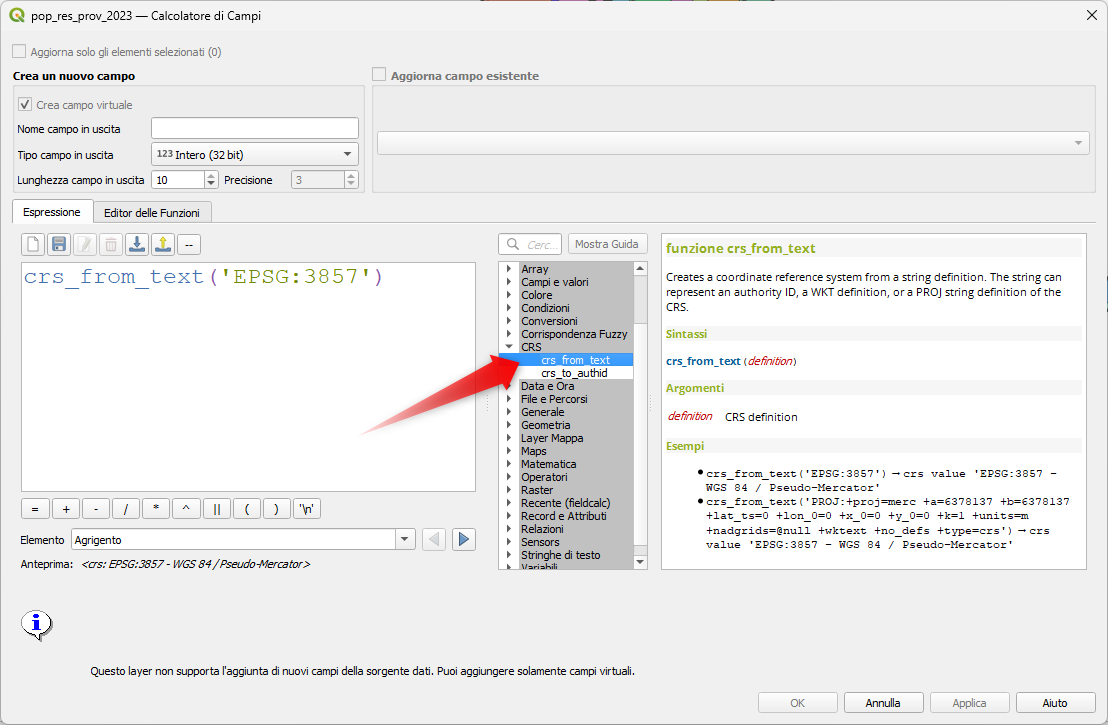Enable the 'Aggiorna campo esistente' checkbox
This screenshot has width=1108, height=725.
tap(379, 75)
